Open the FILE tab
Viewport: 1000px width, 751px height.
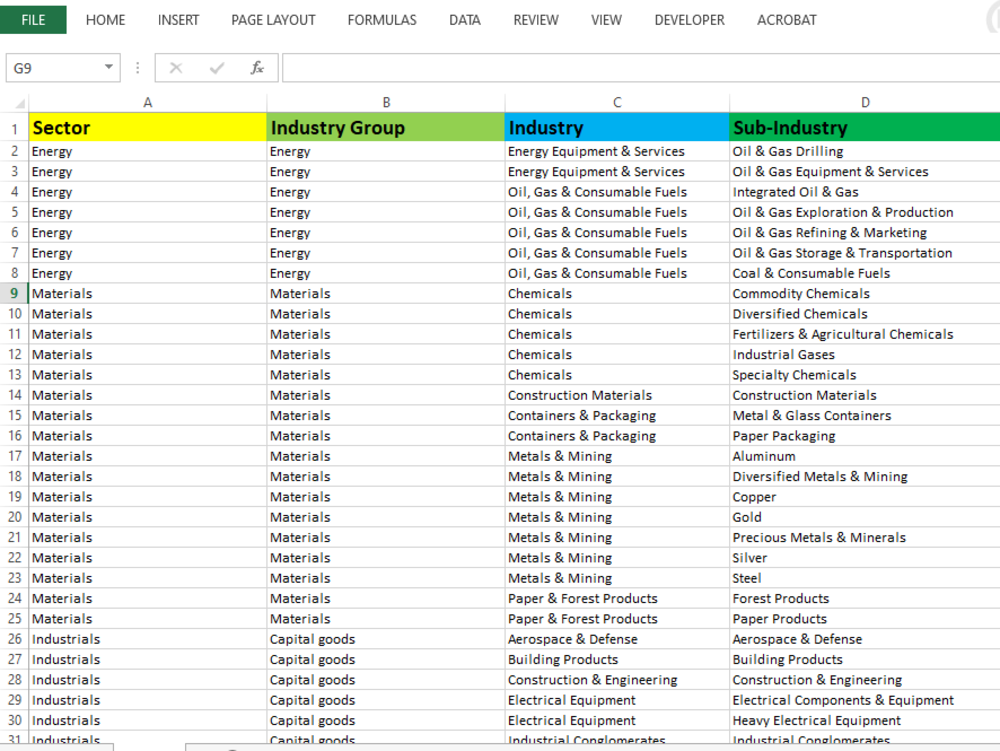pos(33,20)
